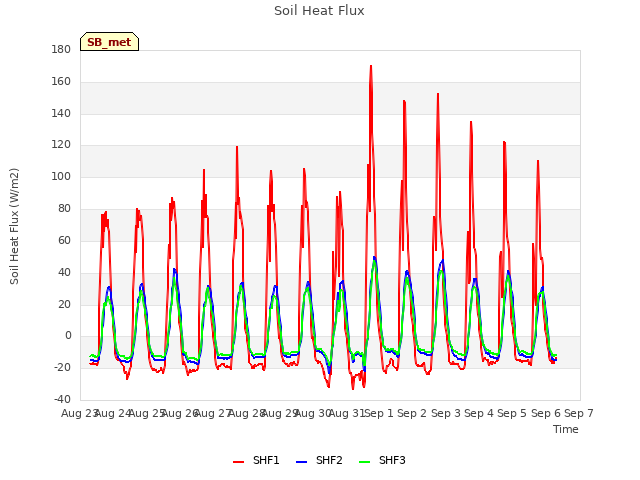Screen dimensions: 640x480
Task: Click the green SHF3 legend line marker
Action: click(x=364, y=462)
